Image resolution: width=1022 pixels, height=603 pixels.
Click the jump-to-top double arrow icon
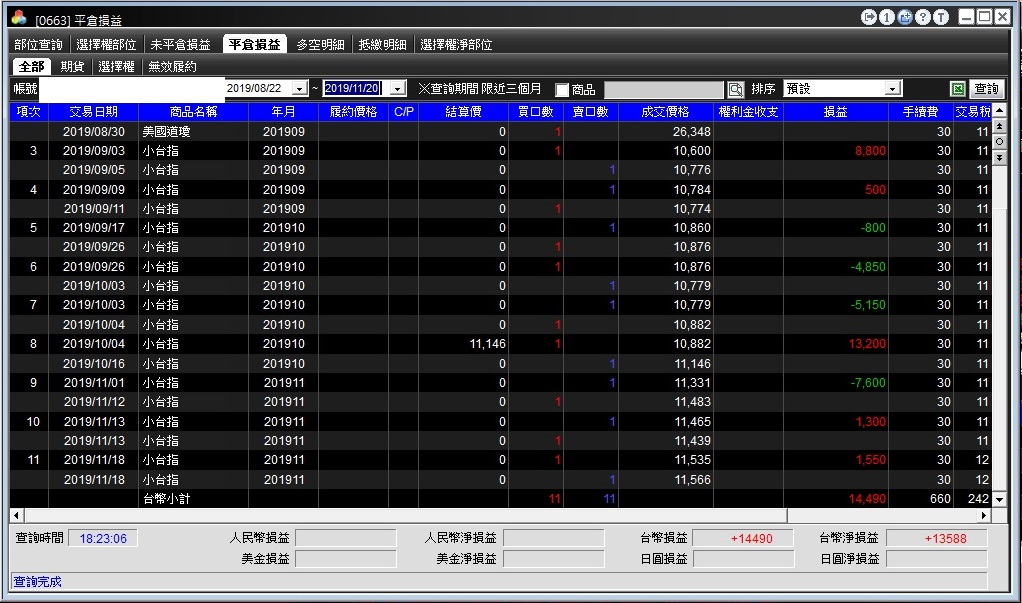pyautogui.click(x=999, y=126)
